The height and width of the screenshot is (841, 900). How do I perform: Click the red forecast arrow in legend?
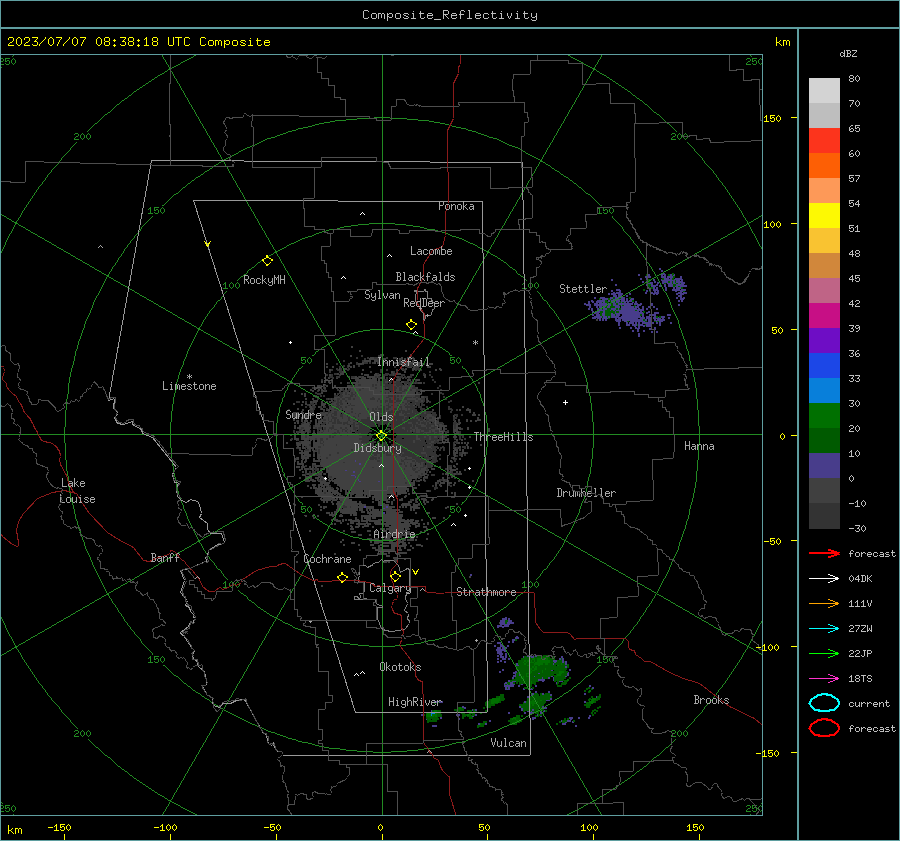click(x=824, y=553)
